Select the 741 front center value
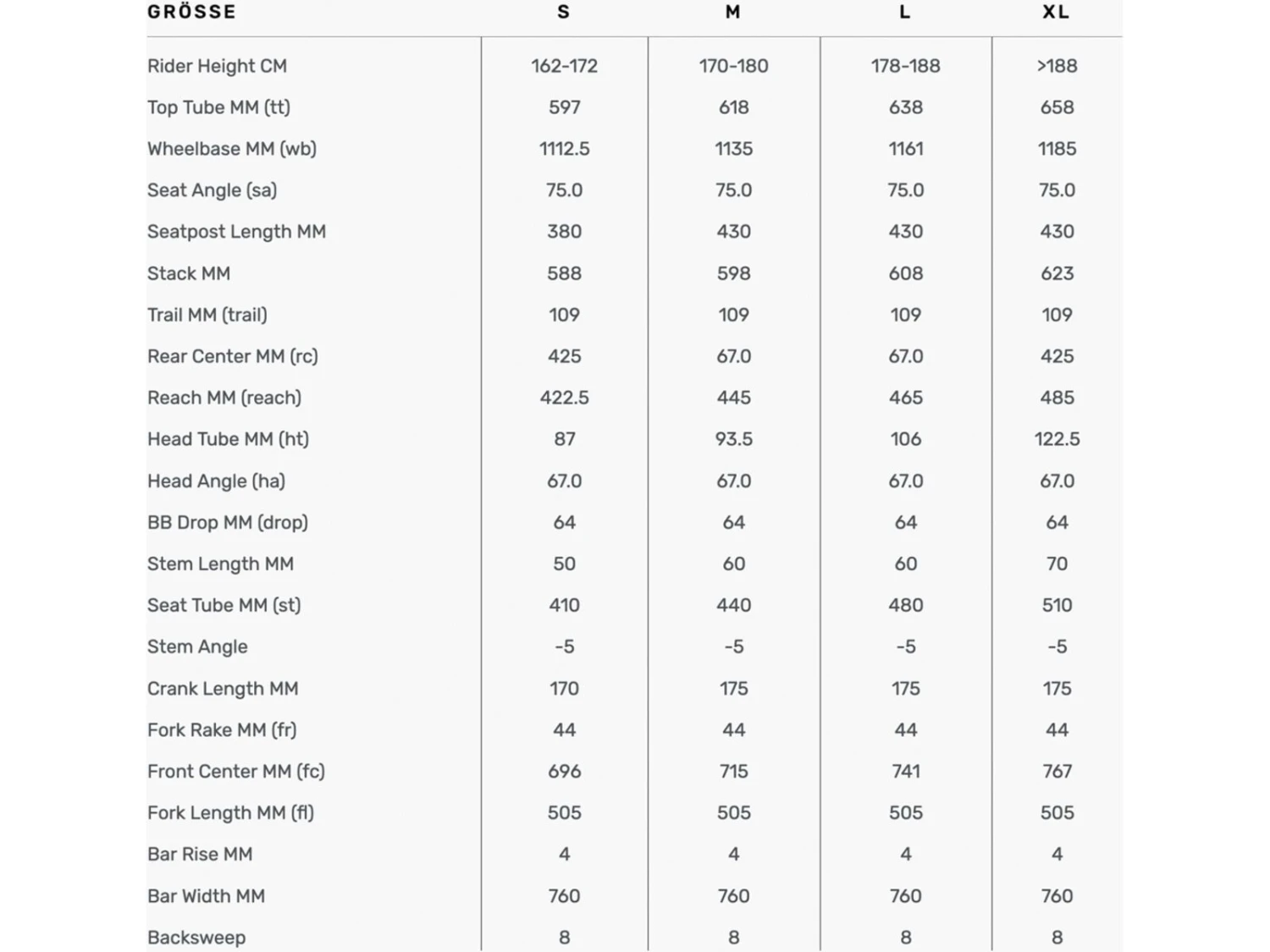Image resolution: width=1270 pixels, height=952 pixels. pyautogui.click(x=905, y=771)
